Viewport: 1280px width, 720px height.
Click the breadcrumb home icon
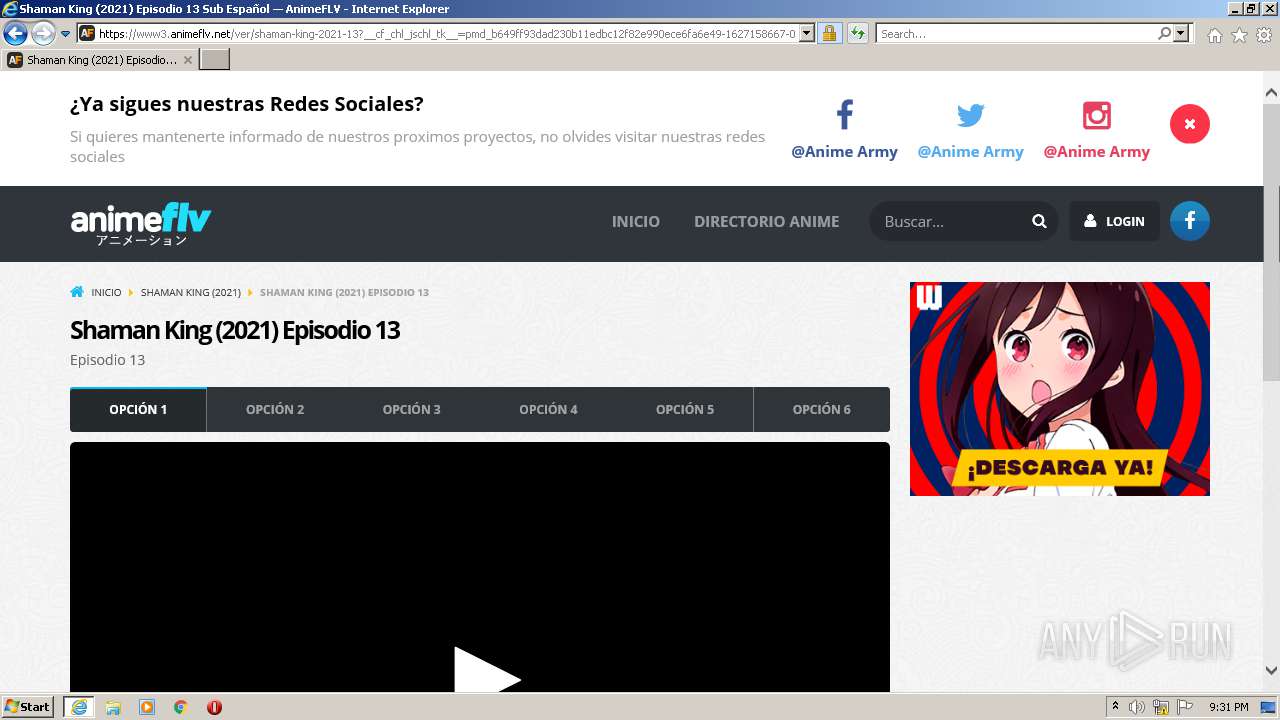tap(77, 292)
